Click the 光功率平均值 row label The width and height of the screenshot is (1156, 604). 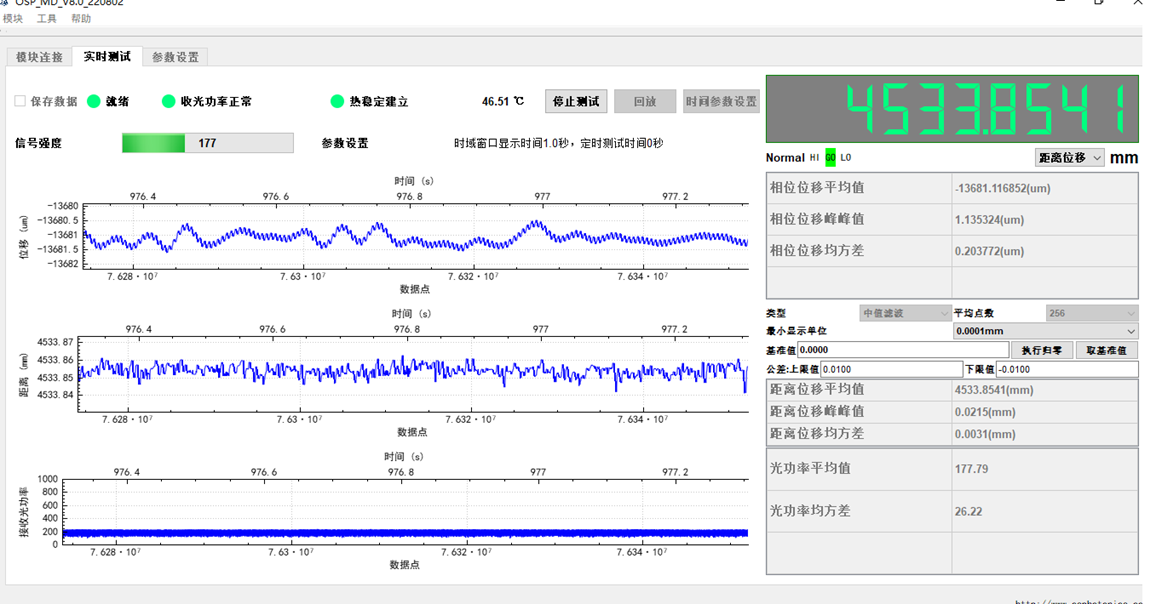(x=810, y=468)
